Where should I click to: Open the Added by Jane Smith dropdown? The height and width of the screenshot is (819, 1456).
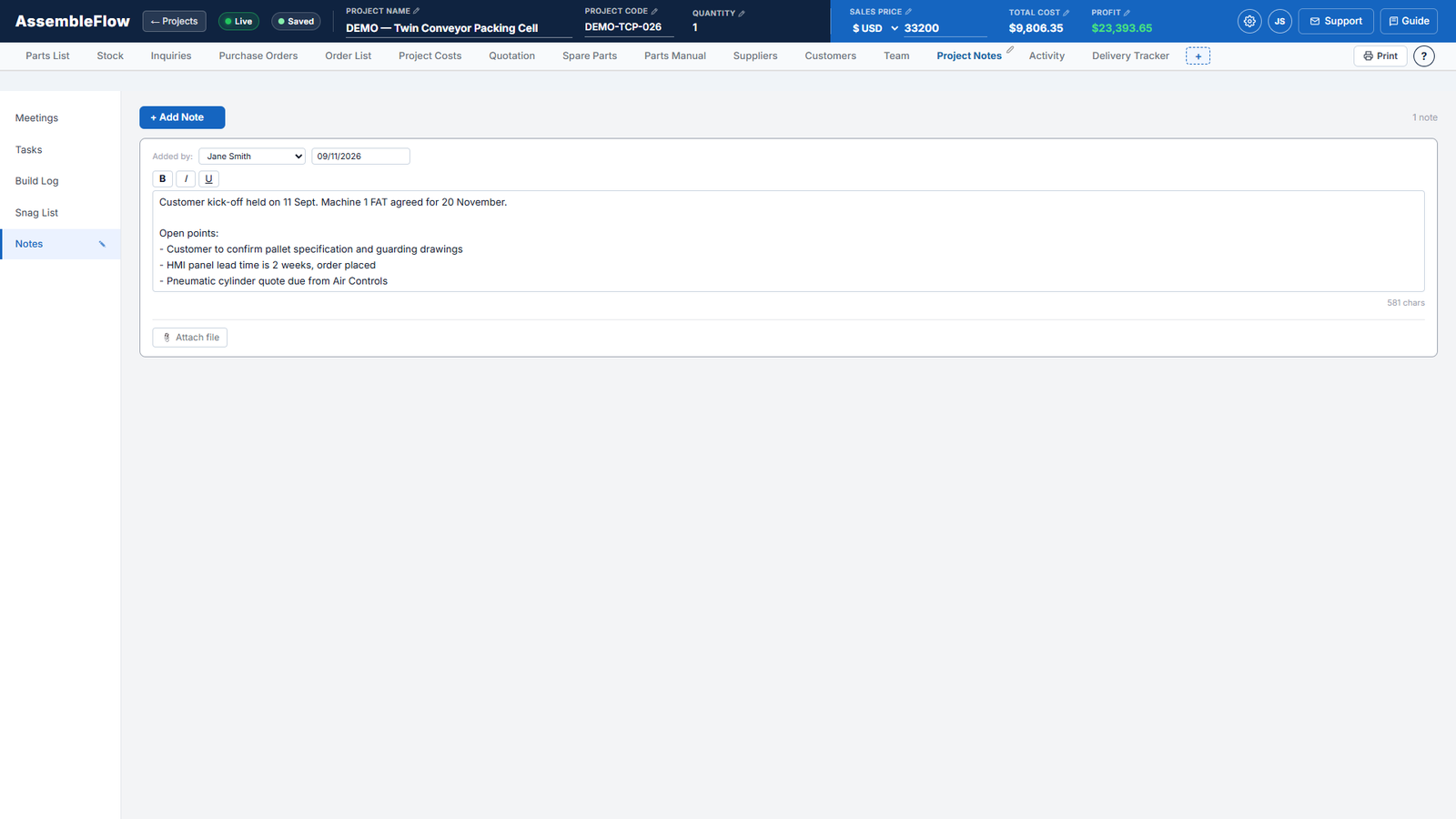252,157
